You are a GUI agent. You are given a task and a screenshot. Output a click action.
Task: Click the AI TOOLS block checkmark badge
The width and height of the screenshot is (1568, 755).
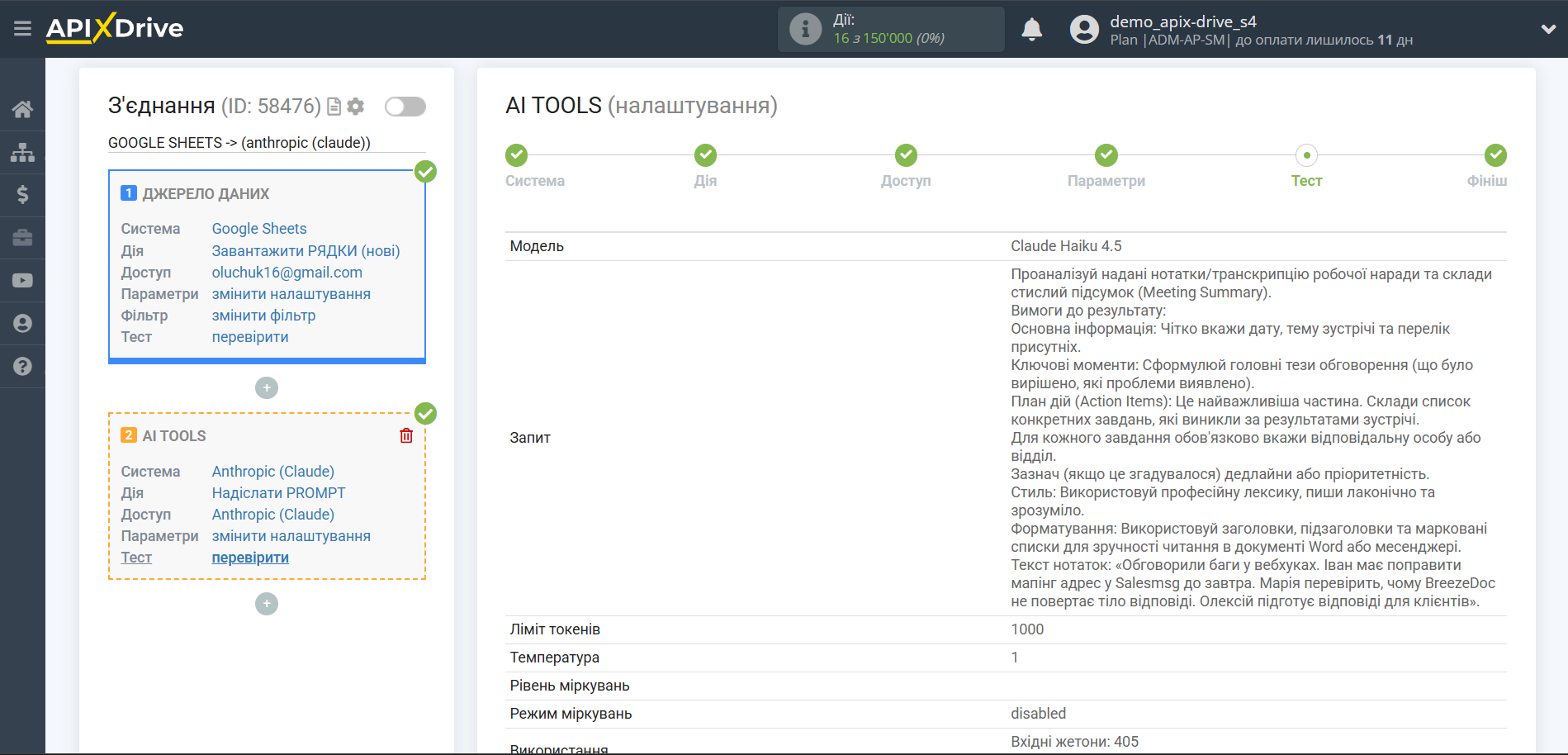425,413
